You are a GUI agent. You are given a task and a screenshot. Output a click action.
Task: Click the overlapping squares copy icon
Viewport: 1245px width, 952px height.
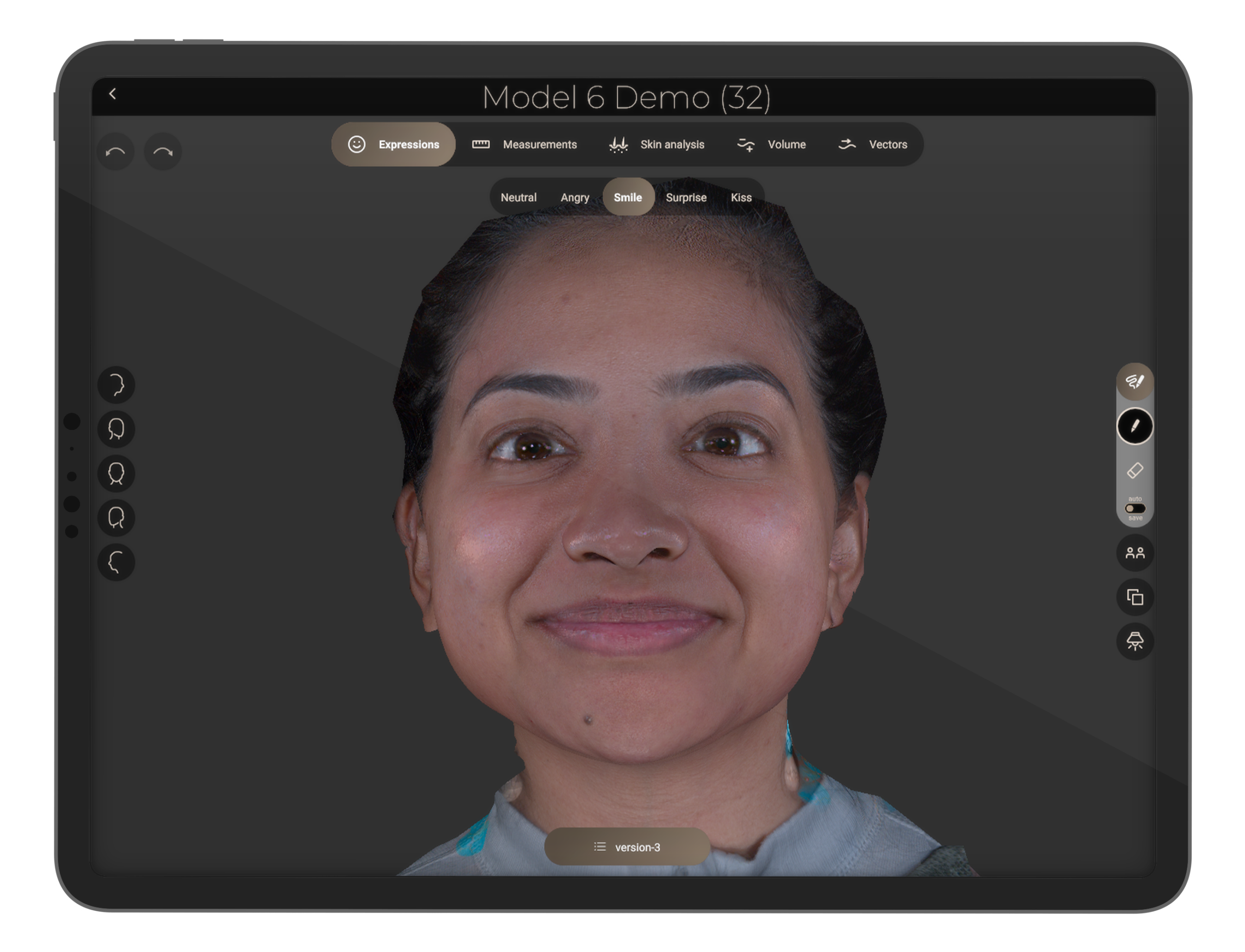click(x=1135, y=597)
